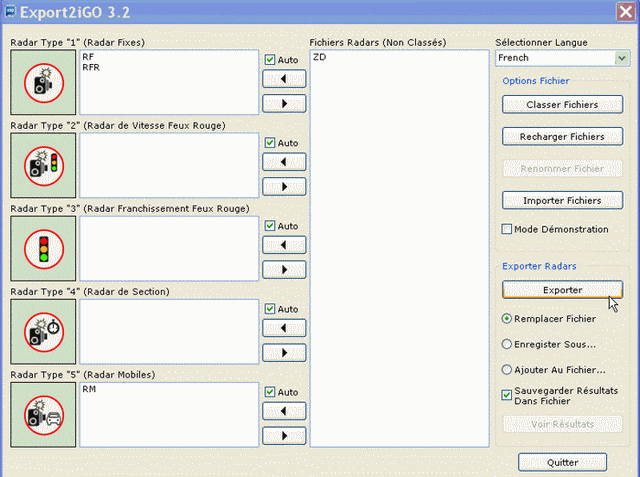640x477 pixels.
Task: Click the Radar Mobiles camera car icon
Action: coord(43,413)
